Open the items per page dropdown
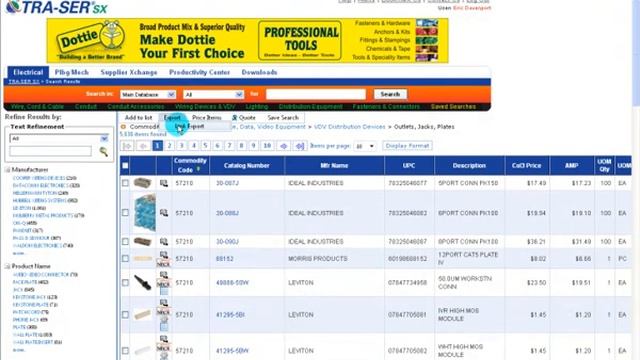 point(364,146)
